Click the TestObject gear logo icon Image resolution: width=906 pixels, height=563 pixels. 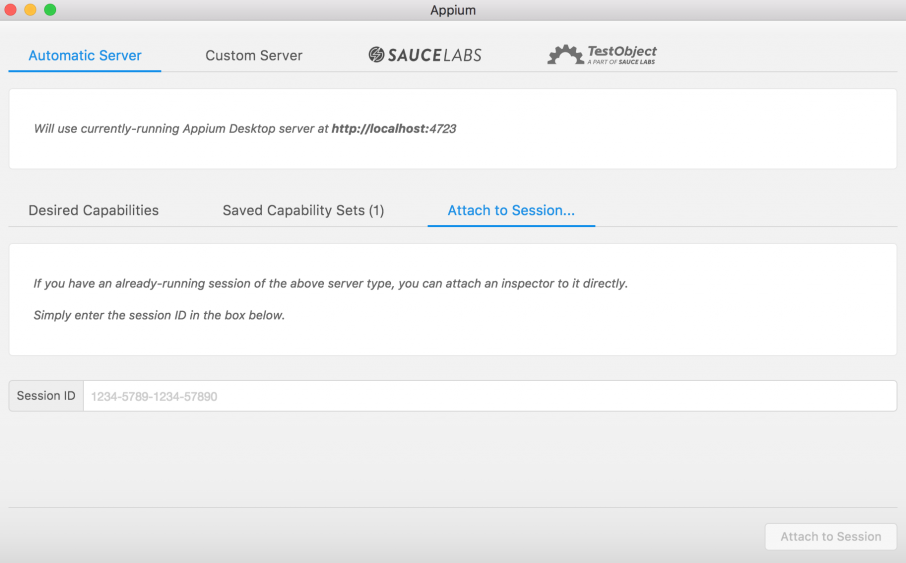coord(565,55)
